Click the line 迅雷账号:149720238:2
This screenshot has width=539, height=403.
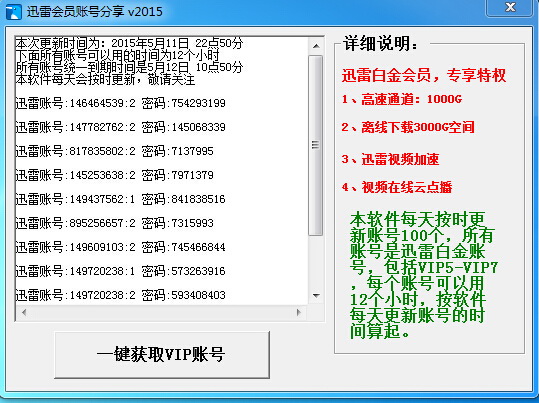coord(121,295)
